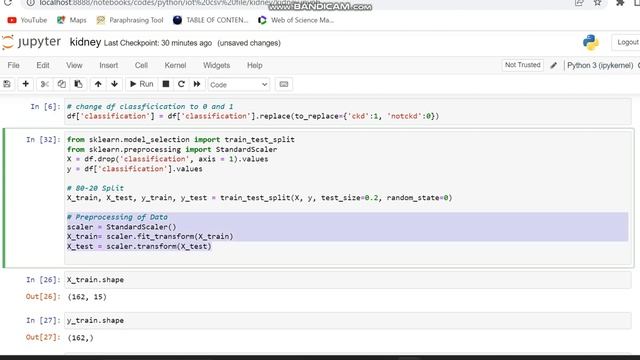Open the Help menu
Viewport: 640px width, 360px height.
(254, 65)
